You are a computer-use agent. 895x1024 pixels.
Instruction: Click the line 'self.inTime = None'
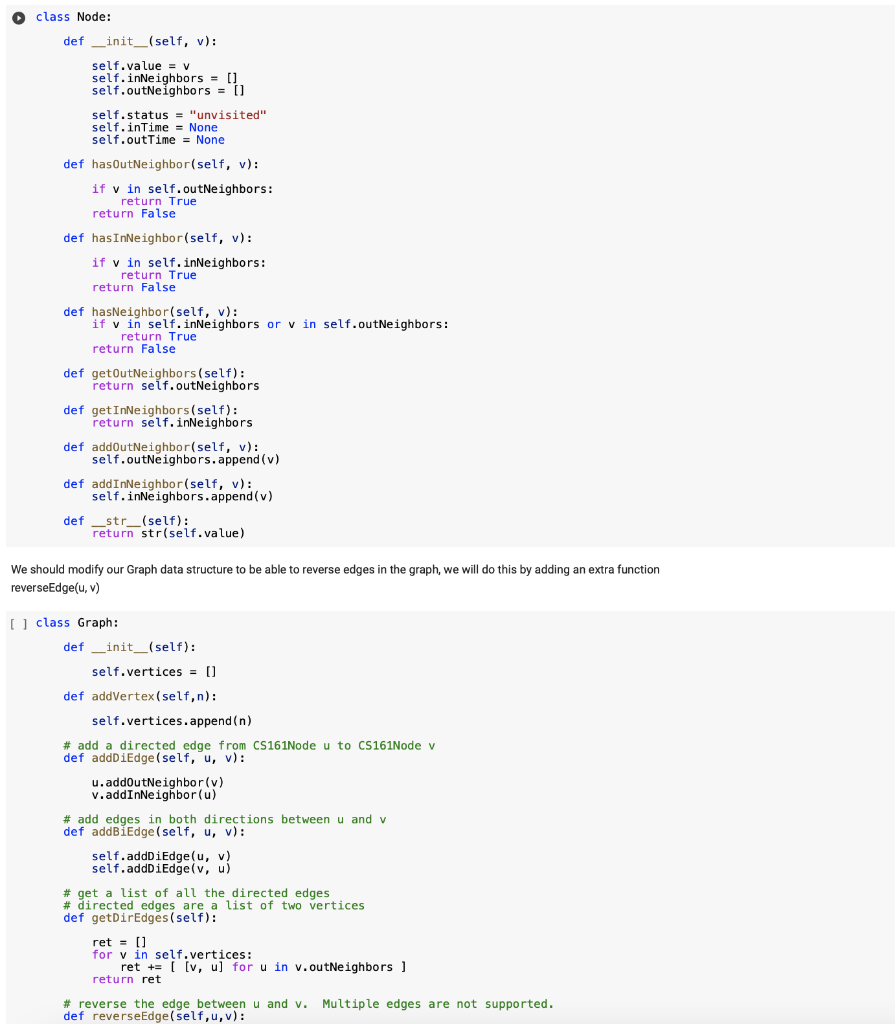point(154,127)
